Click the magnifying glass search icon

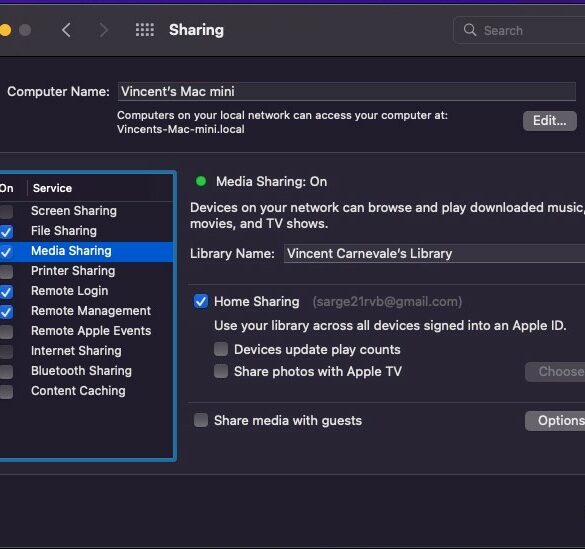click(x=470, y=29)
